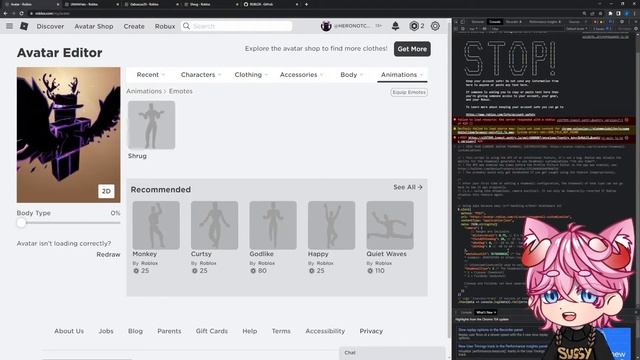Screen dimensions: 640x360
Task: Open the hamburger navigation menu
Action: (x=9, y=26)
